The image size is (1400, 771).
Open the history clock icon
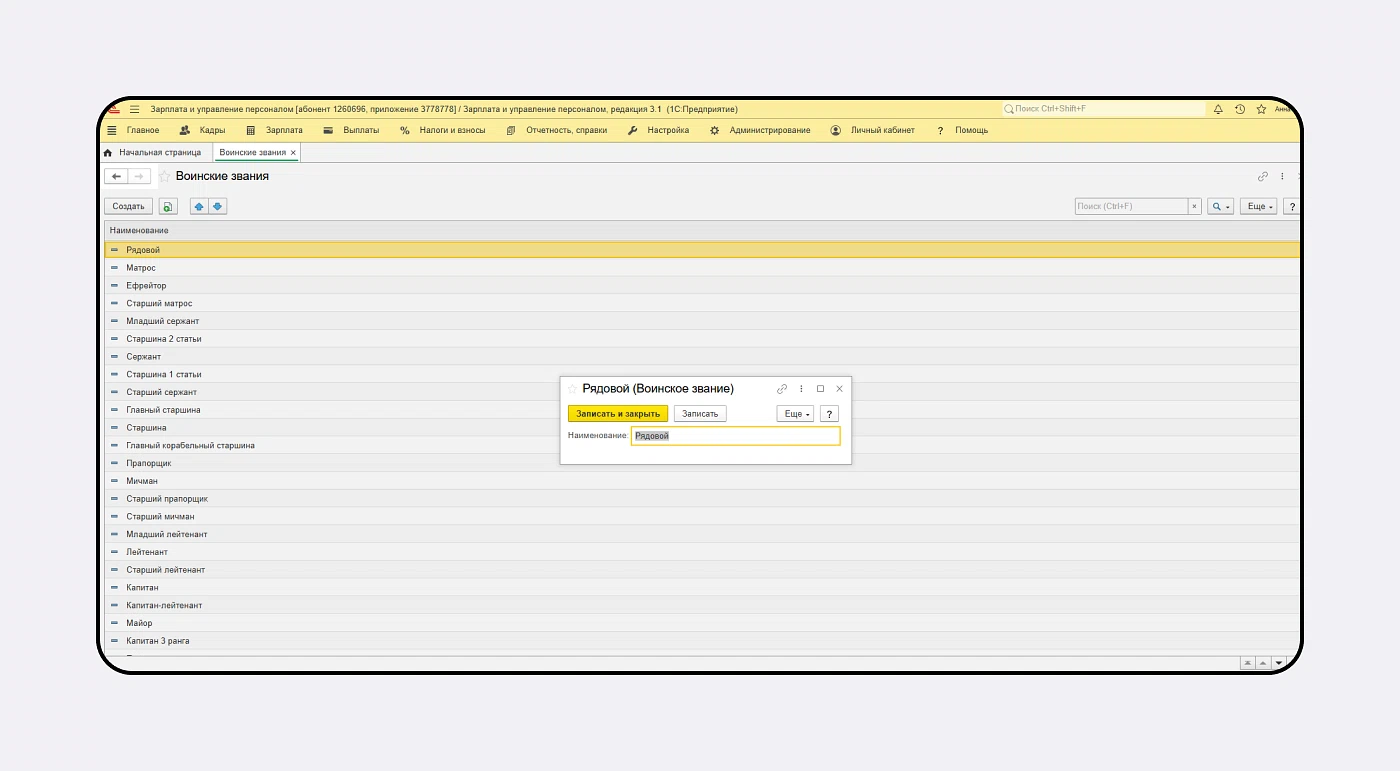[1240, 109]
